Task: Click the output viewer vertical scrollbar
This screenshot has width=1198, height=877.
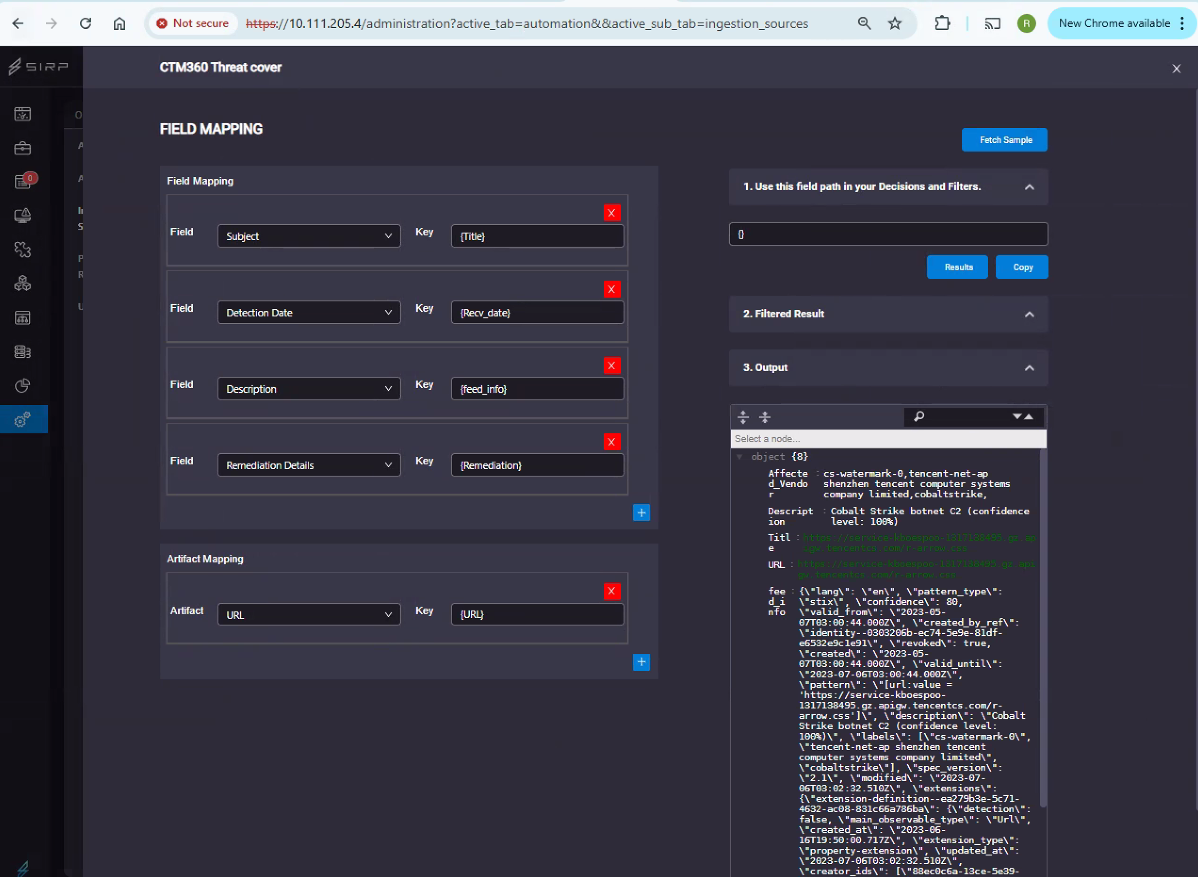Action: (x=1042, y=626)
